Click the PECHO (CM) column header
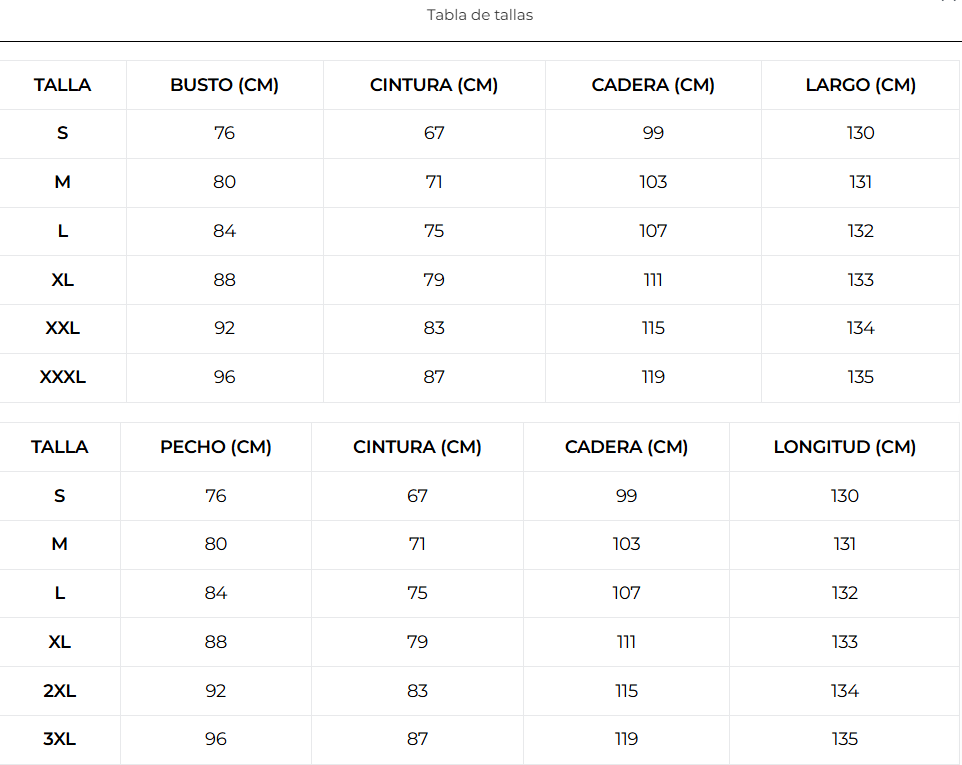The height and width of the screenshot is (765, 962). pos(216,447)
